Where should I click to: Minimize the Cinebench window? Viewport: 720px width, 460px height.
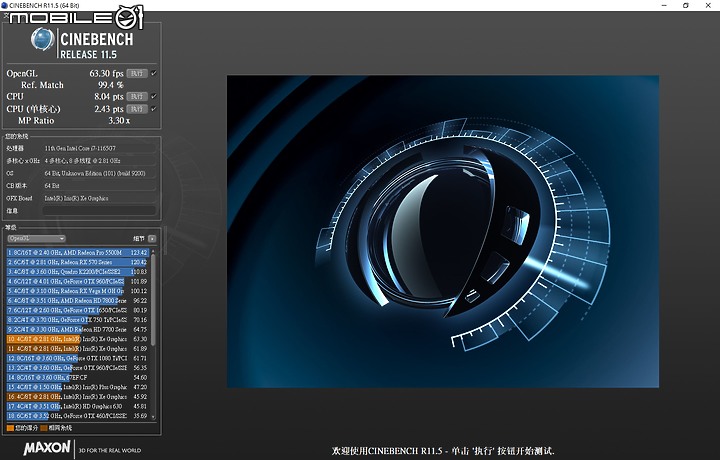[664, 6]
